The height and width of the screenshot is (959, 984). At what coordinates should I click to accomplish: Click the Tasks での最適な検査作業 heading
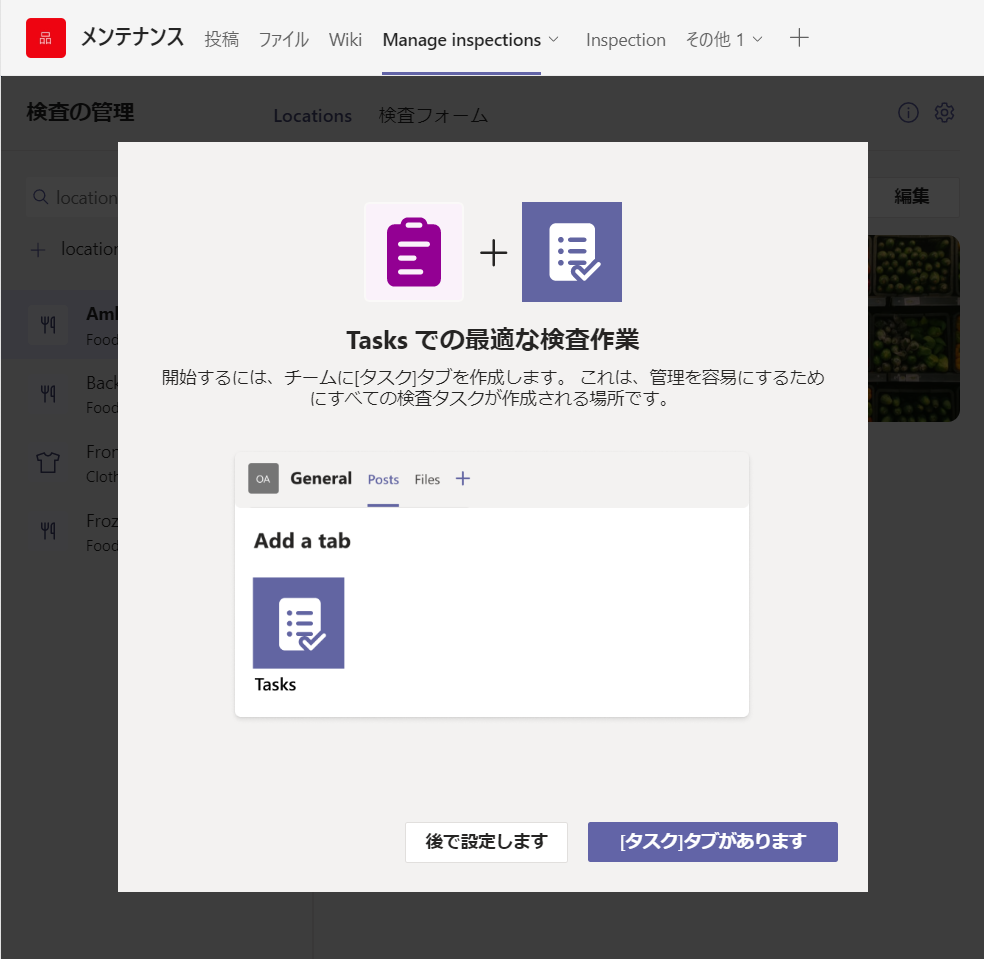click(493, 340)
